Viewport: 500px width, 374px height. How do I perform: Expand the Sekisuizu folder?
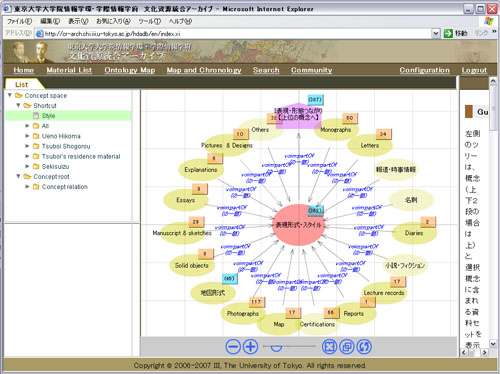click(x=27, y=166)
